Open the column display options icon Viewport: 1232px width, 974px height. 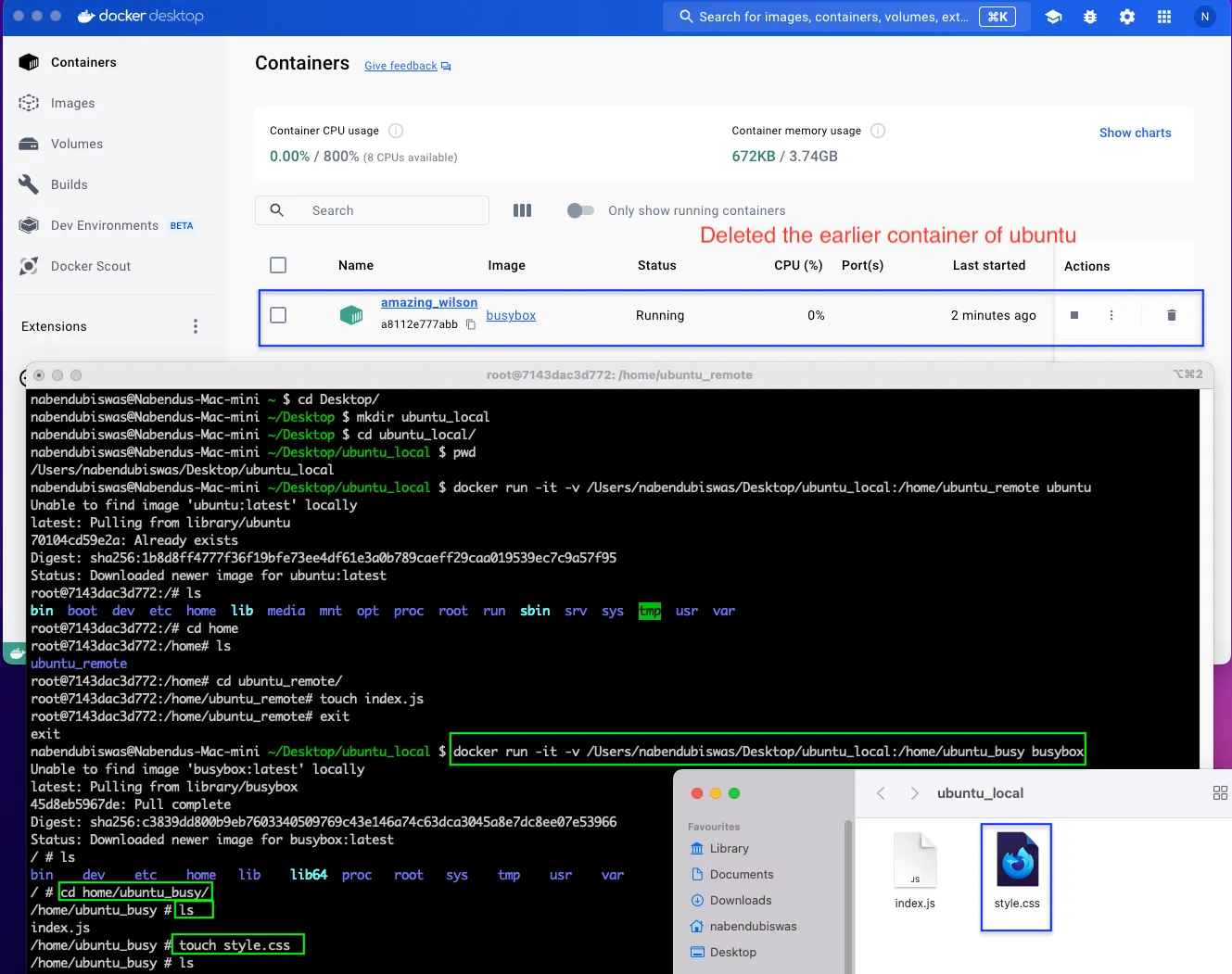coord(523,210)
